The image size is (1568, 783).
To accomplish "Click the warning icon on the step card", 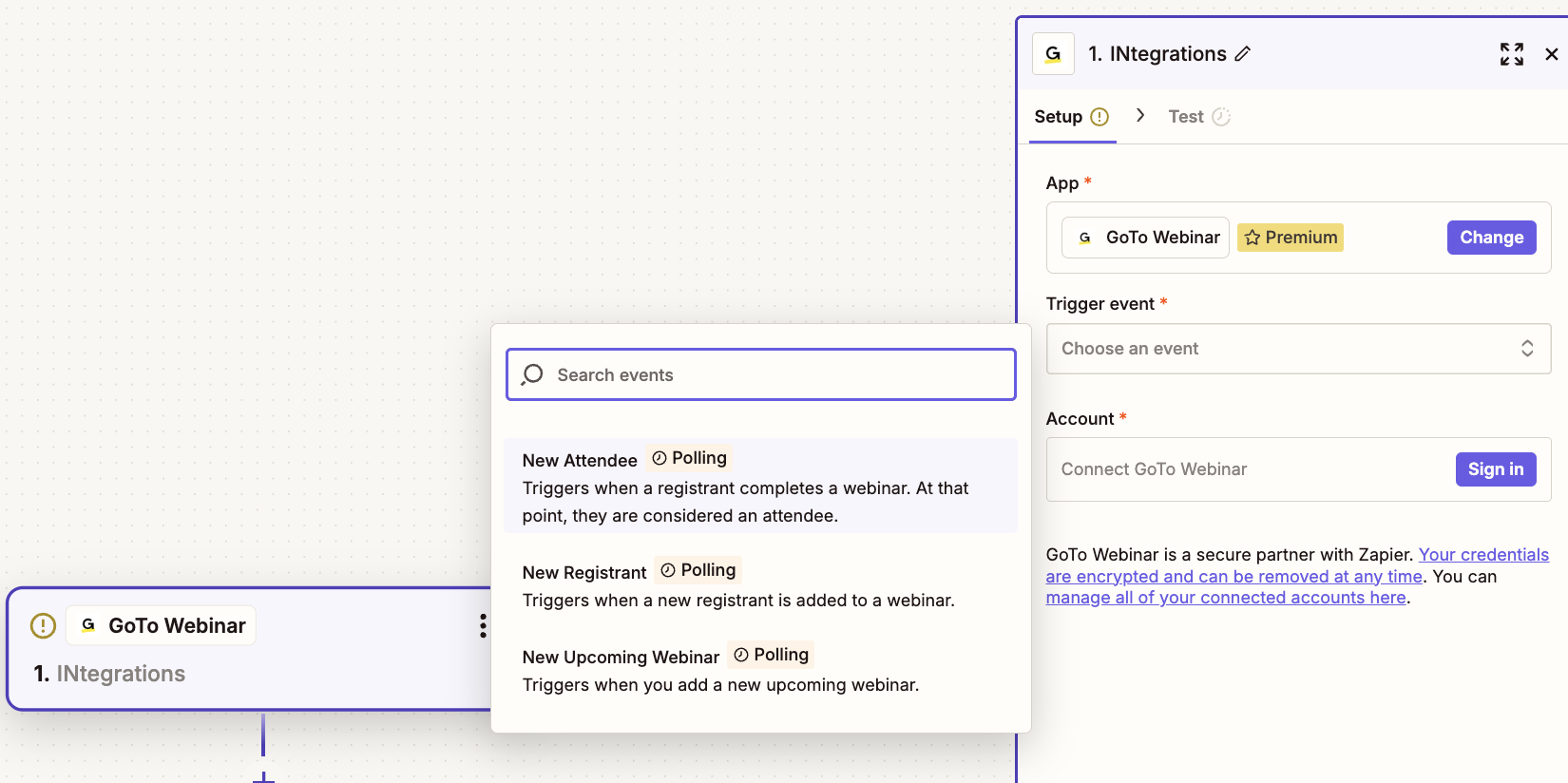I will point(44,625).
